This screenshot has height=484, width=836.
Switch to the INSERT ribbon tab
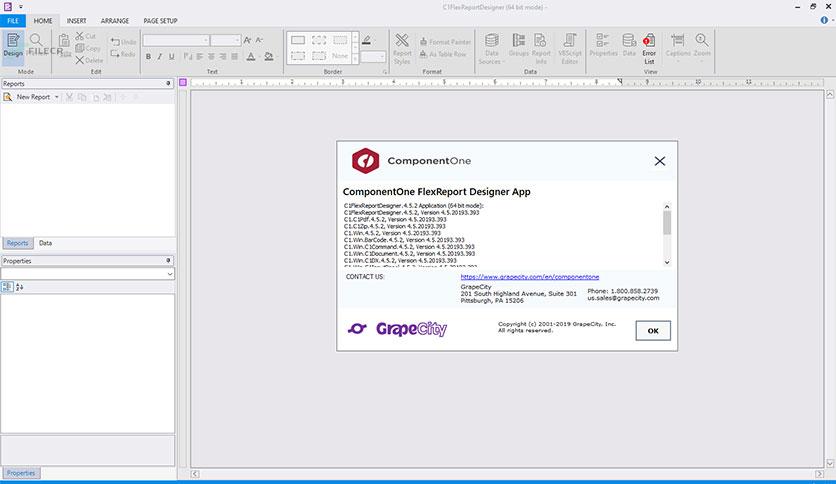pos(76,21)
